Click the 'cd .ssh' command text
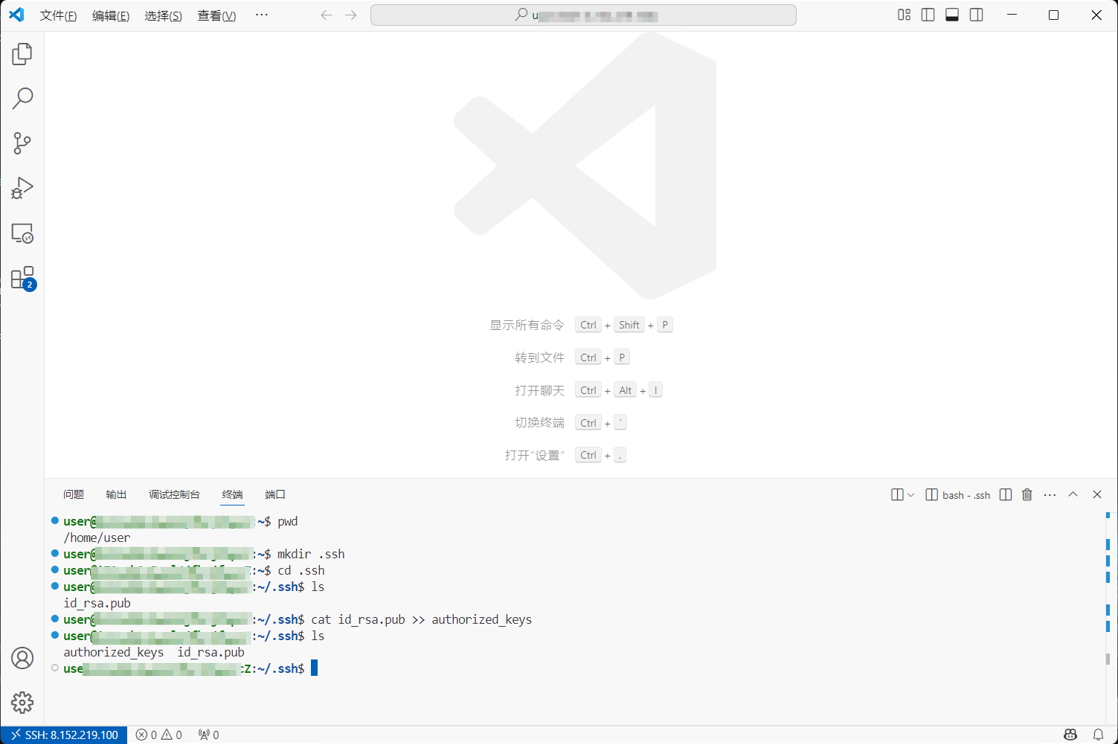The height and width of the screenshot is (744, 1118). (301, 571)
